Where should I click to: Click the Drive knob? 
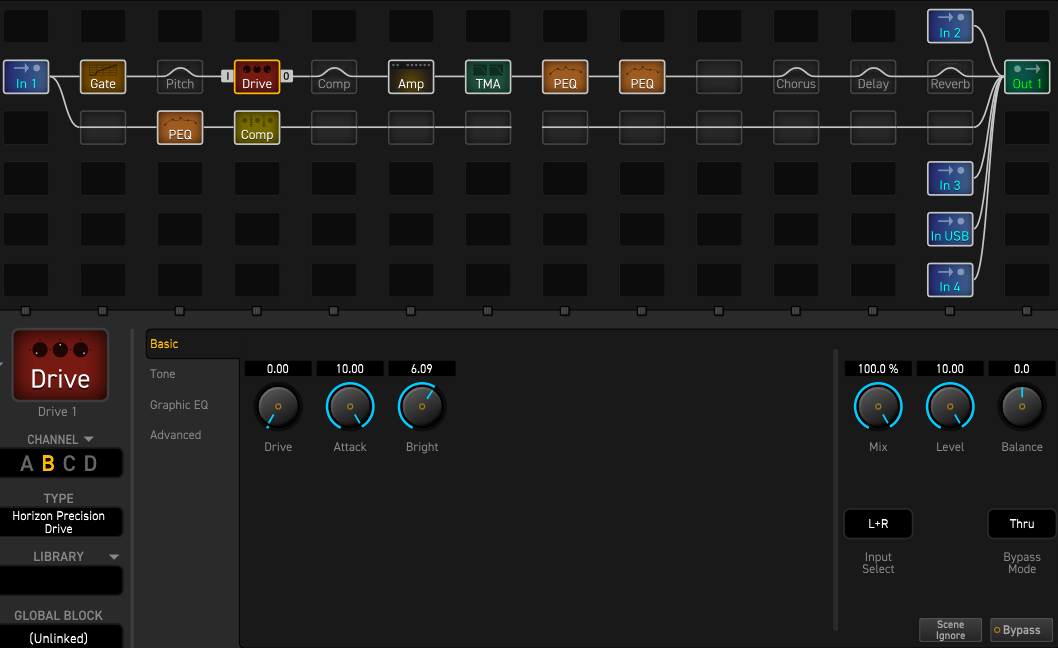pyautogui.click(x=278, y=406)
